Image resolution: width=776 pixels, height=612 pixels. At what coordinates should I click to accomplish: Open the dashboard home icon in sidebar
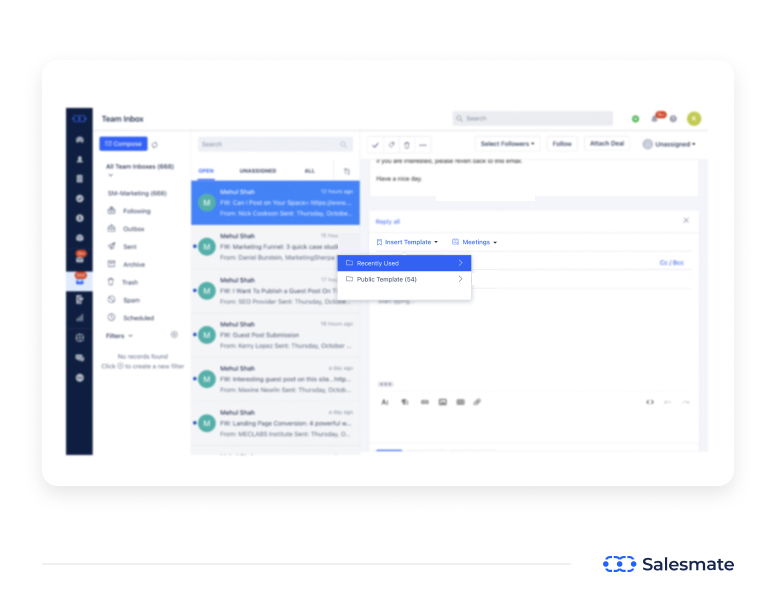tap(79, 140)
